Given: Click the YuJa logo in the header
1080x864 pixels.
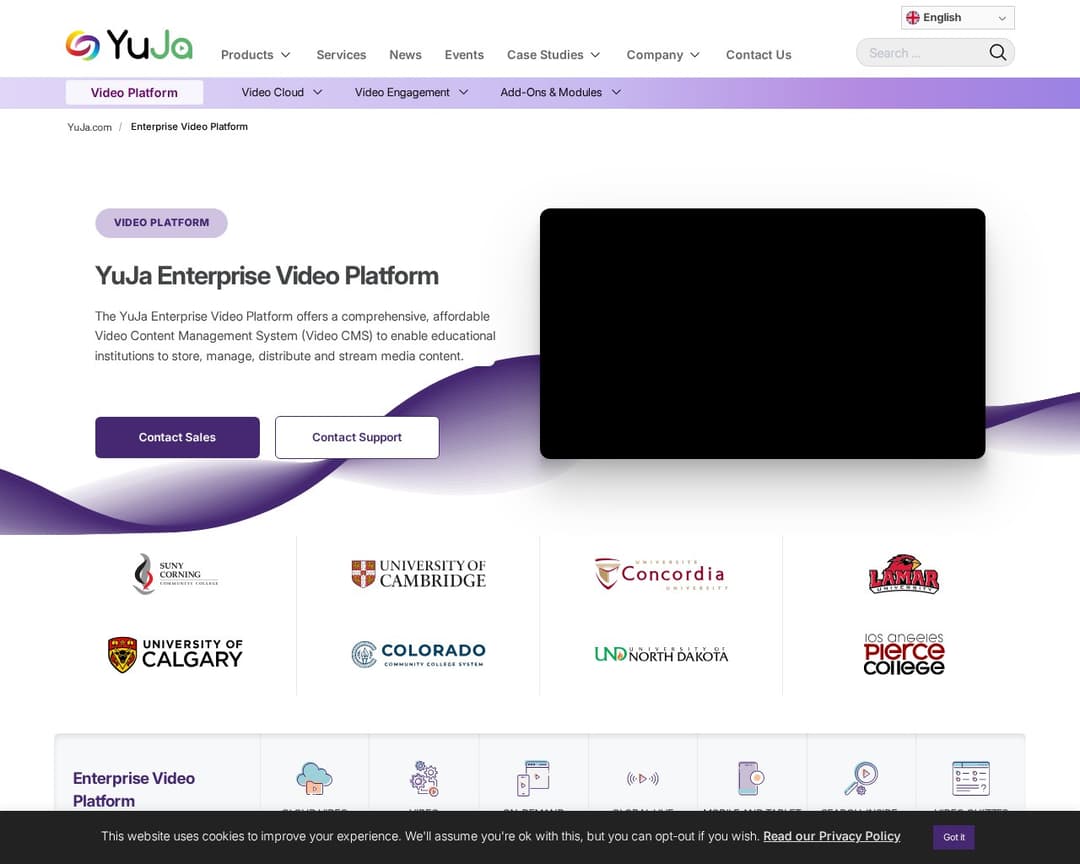Looking at the screenshot, I should [129, 45].
